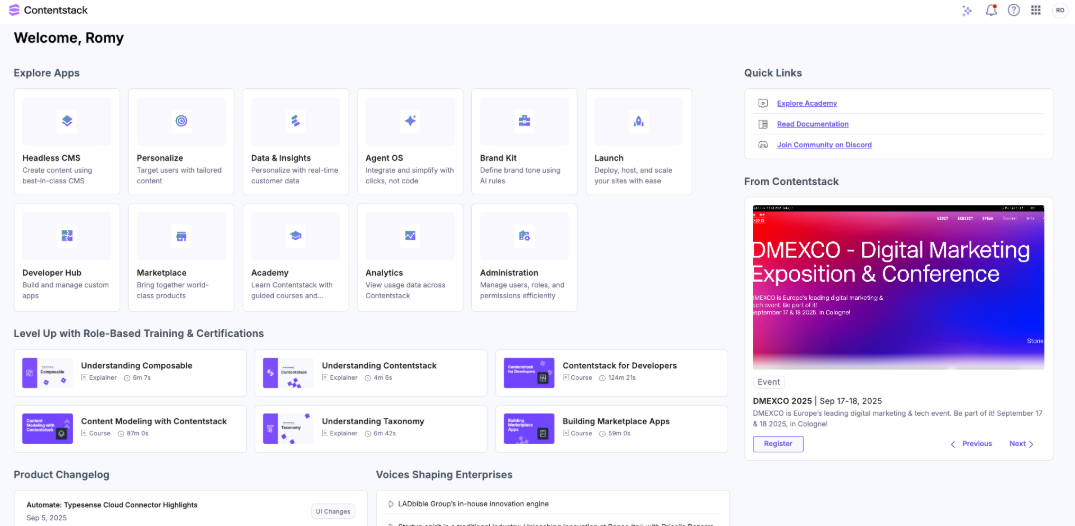1075x526 pixels.
Task: Click the Data & Insights icon
Action: (295, 121)
